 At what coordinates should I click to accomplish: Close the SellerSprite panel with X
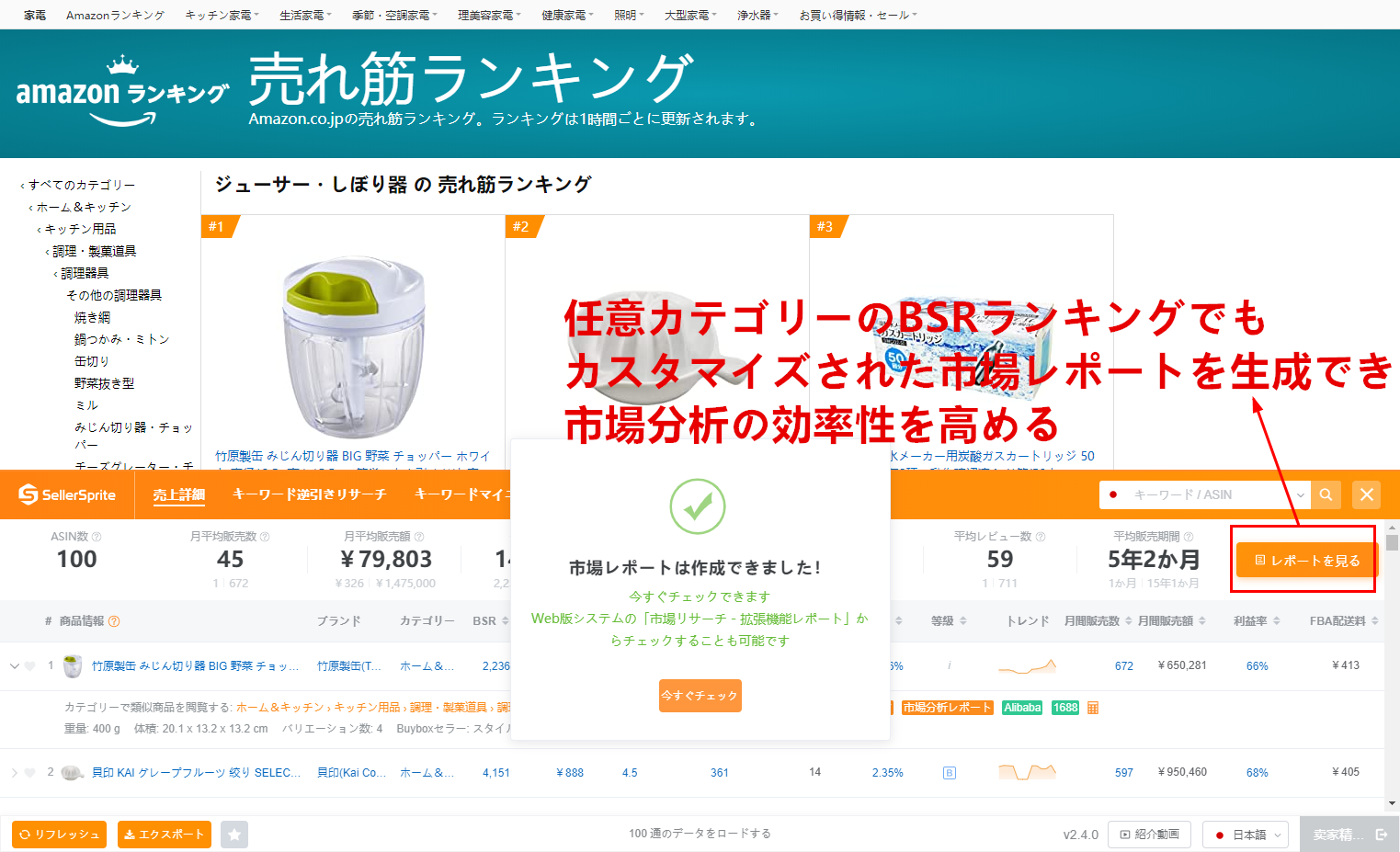pos(1367,494)
